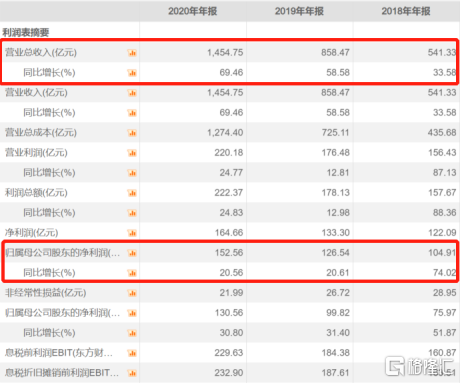460x383 pixels.
Task: Click the 营业总收入(亿元) row label
Action: point(41,53)
